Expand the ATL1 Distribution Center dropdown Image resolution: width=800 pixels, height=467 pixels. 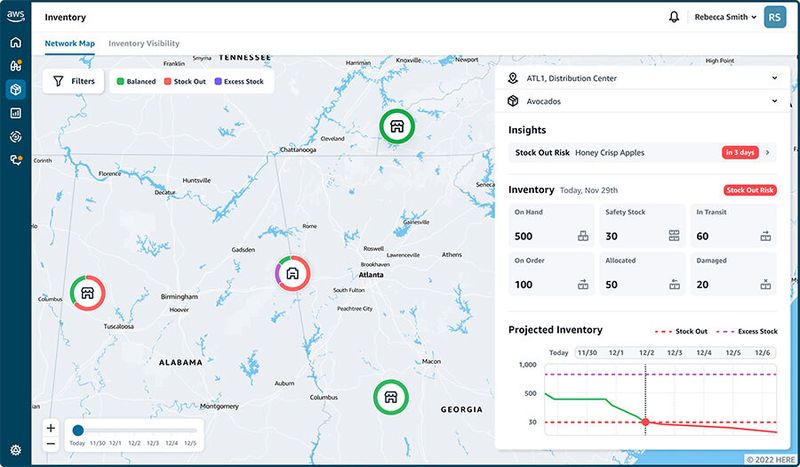642,78
